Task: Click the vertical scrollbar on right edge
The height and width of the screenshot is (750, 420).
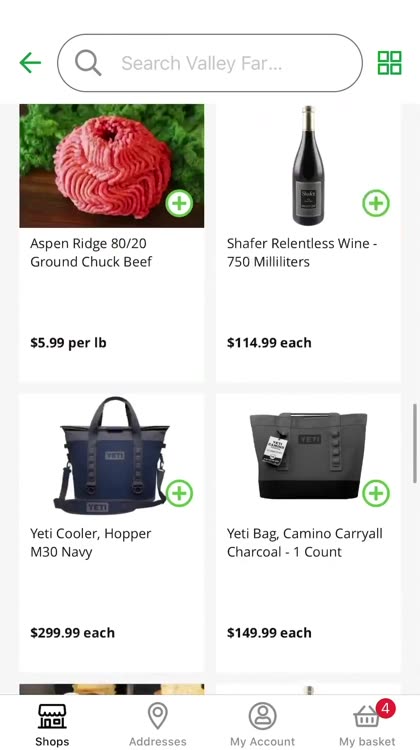Action: (415, 443)
